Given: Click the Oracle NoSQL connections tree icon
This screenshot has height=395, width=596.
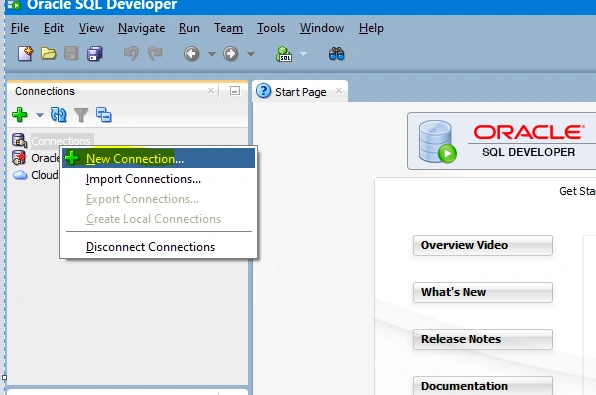Looking at the screenshot, I should pyautogui.click(x=19, y=158).
